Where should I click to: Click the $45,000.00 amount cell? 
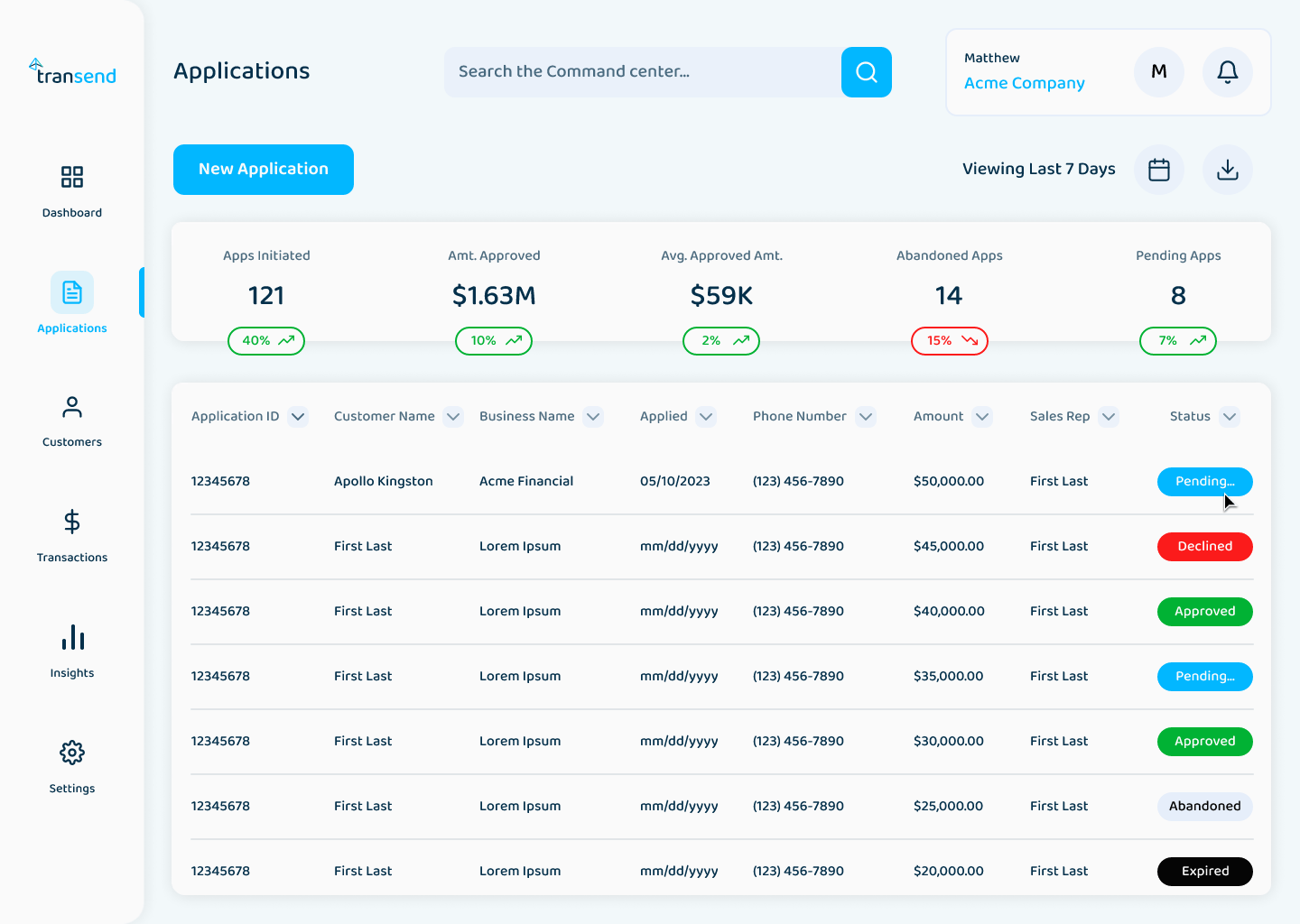(x=949, y=547)
